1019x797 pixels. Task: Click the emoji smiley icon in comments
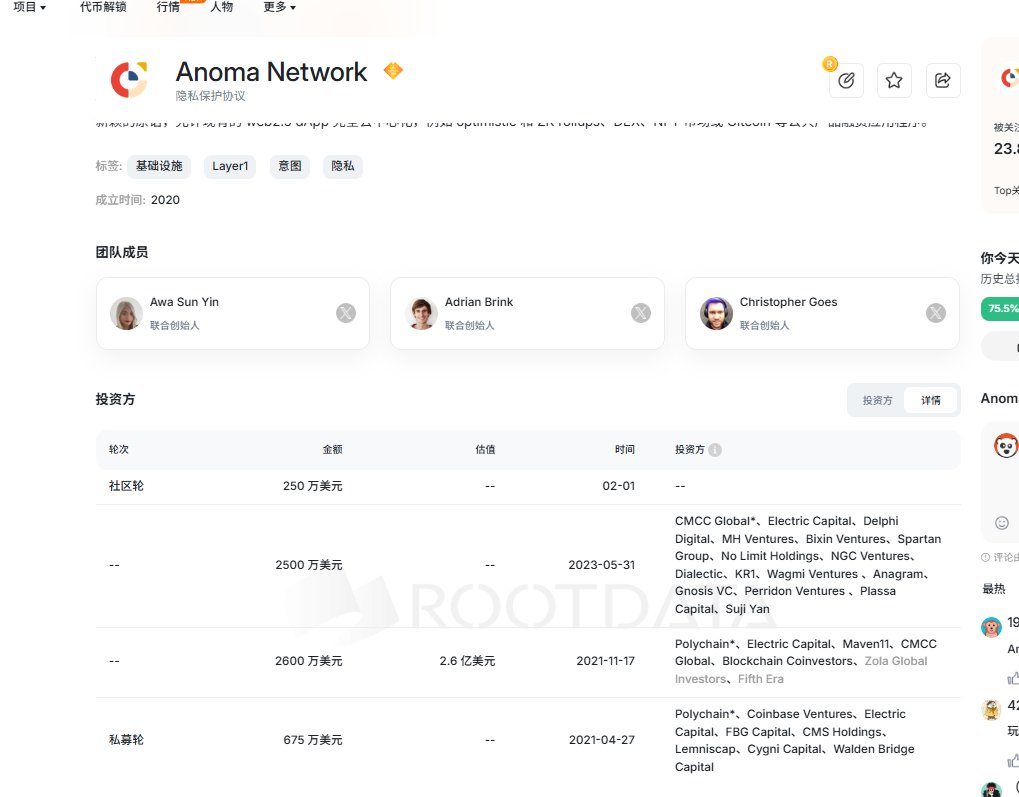pos(1002,523)
